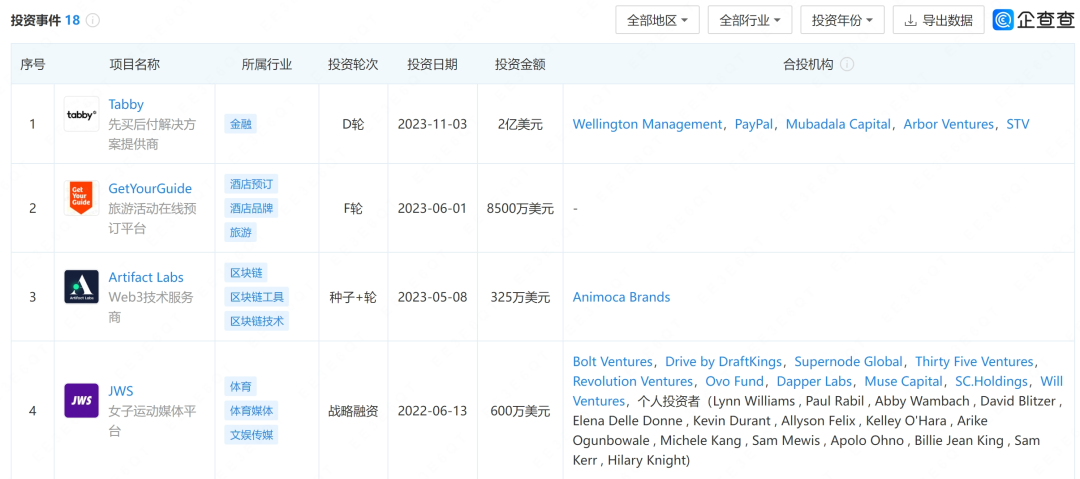The image size is (1080, 479).
Task: Click the 旅游 industry tag
Action: coord(240,232)
